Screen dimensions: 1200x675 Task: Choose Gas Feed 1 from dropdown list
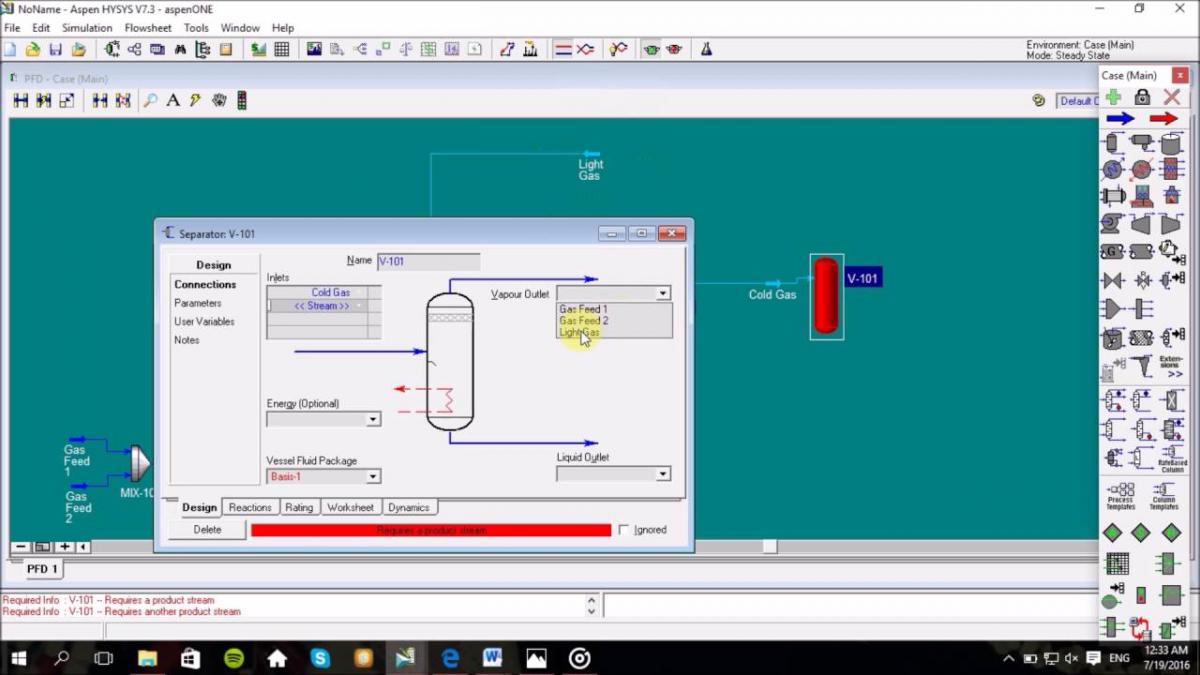point(583,309)
